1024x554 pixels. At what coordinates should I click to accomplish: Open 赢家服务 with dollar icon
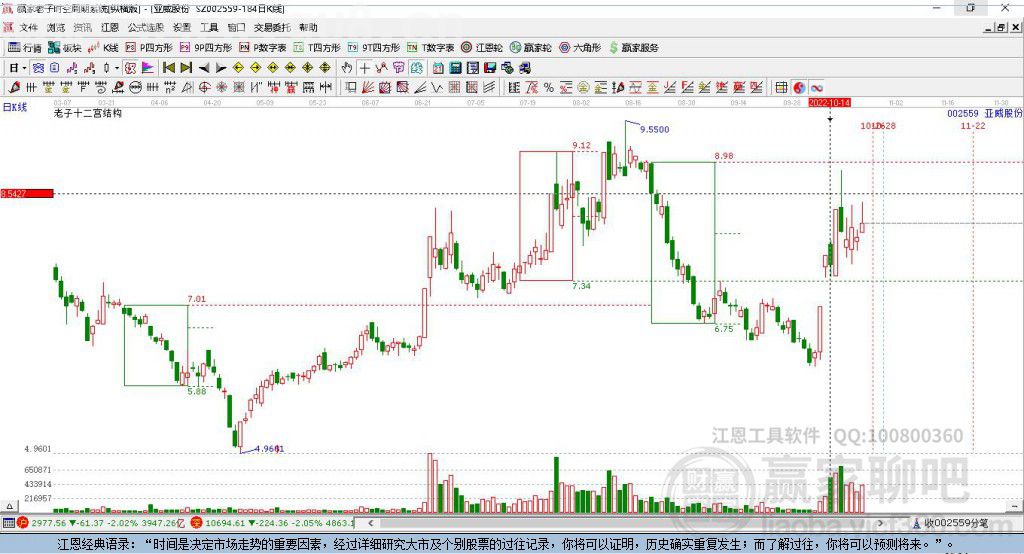[x=633, y=48]
